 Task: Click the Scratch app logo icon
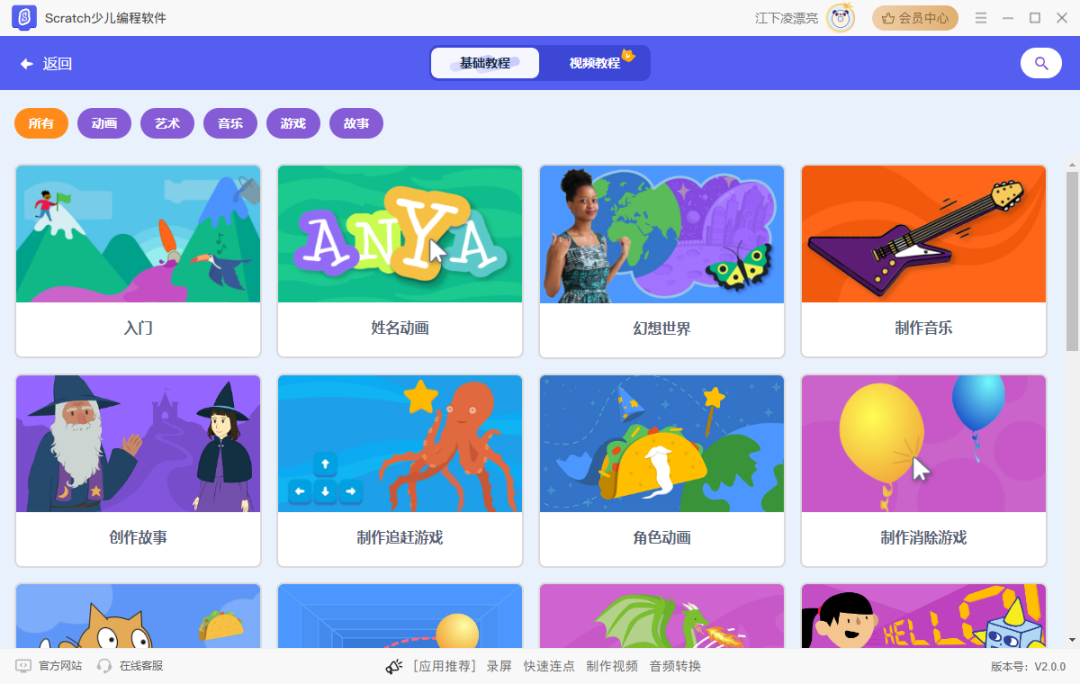[x=24, y=17]
